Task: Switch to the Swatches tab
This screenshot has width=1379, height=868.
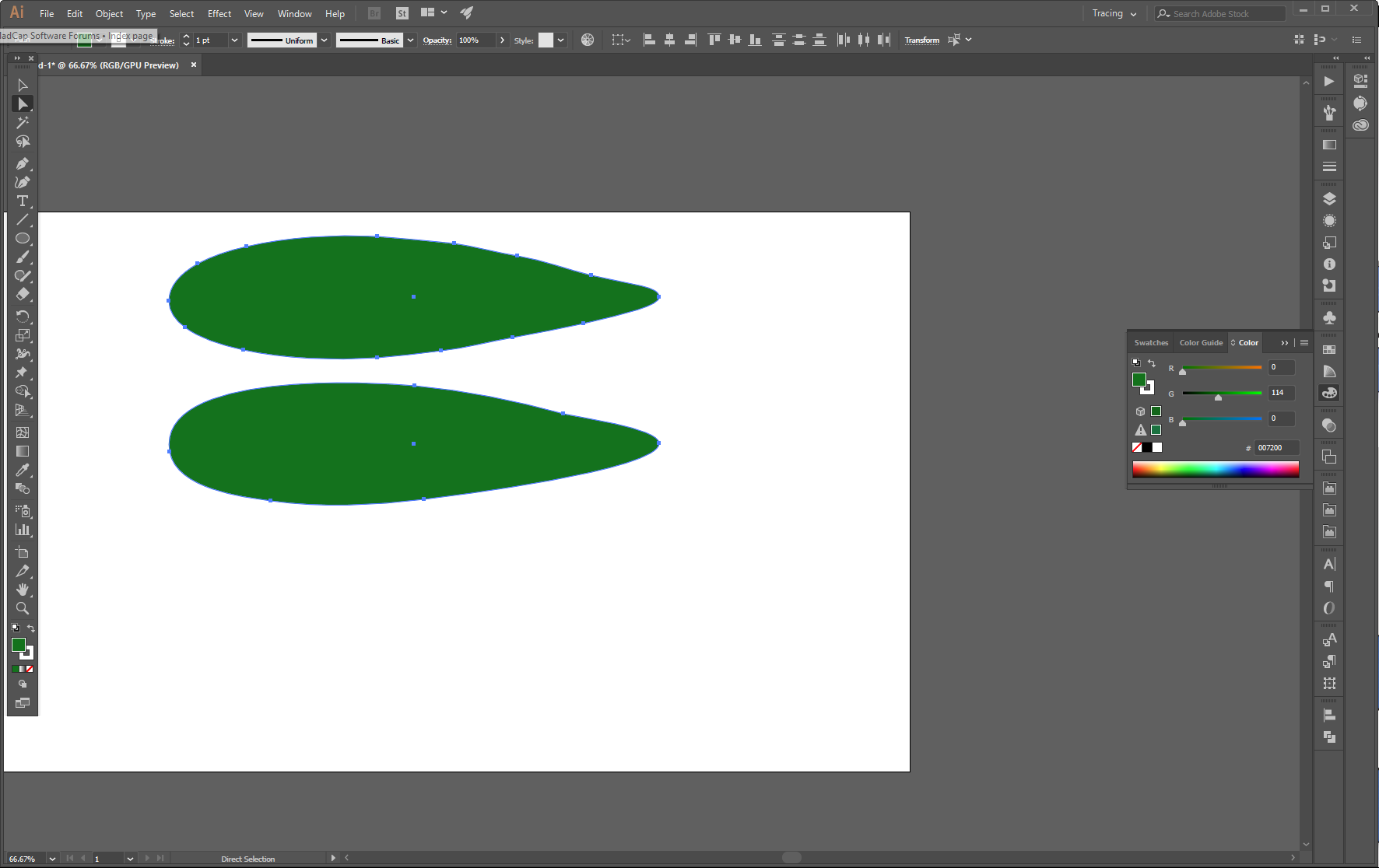Action: coord(1151,342)
